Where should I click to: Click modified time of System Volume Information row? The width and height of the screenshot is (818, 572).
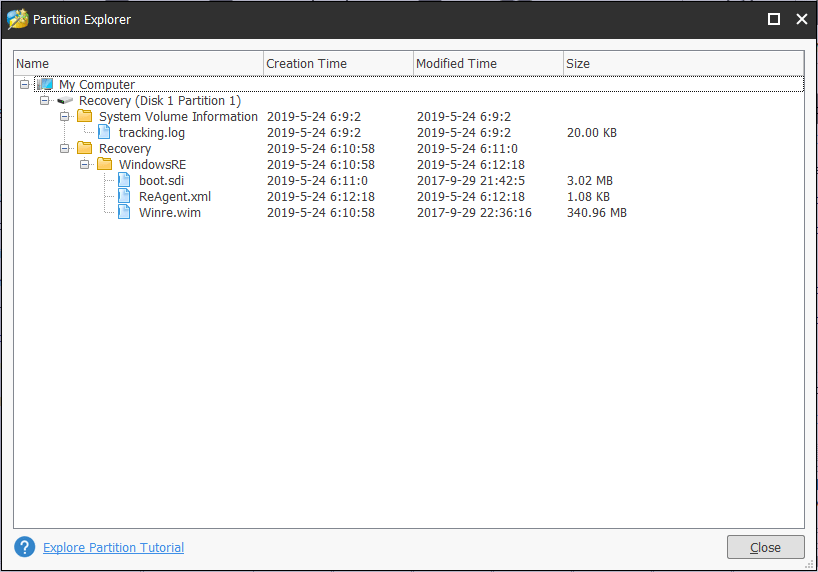point(464,116)
